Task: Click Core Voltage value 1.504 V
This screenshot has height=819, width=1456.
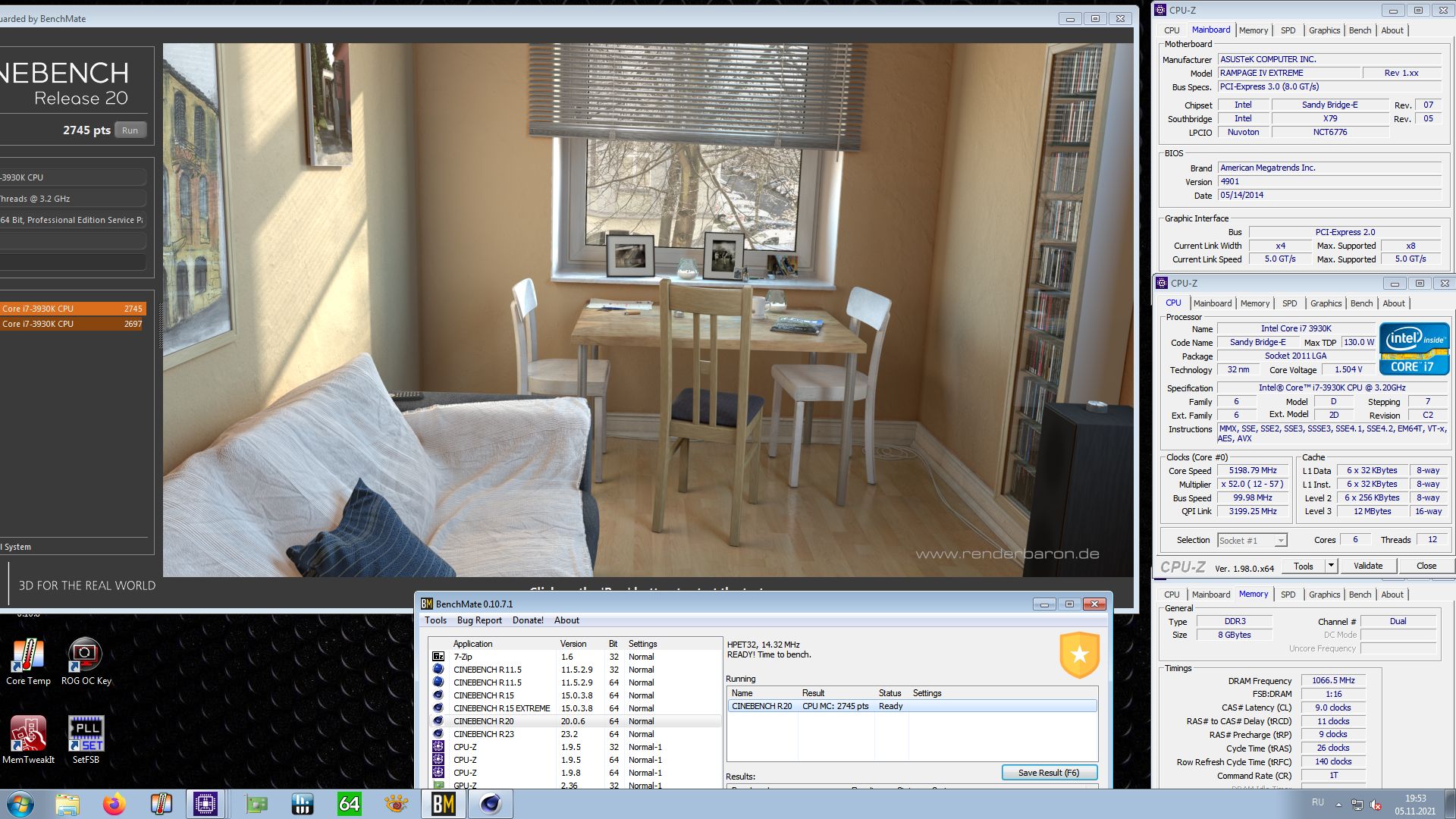Action: pos(1348,370)
